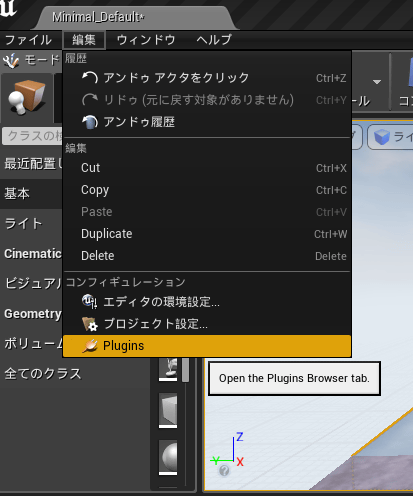Select Cut in the edit menu

(x=207, y=168)
